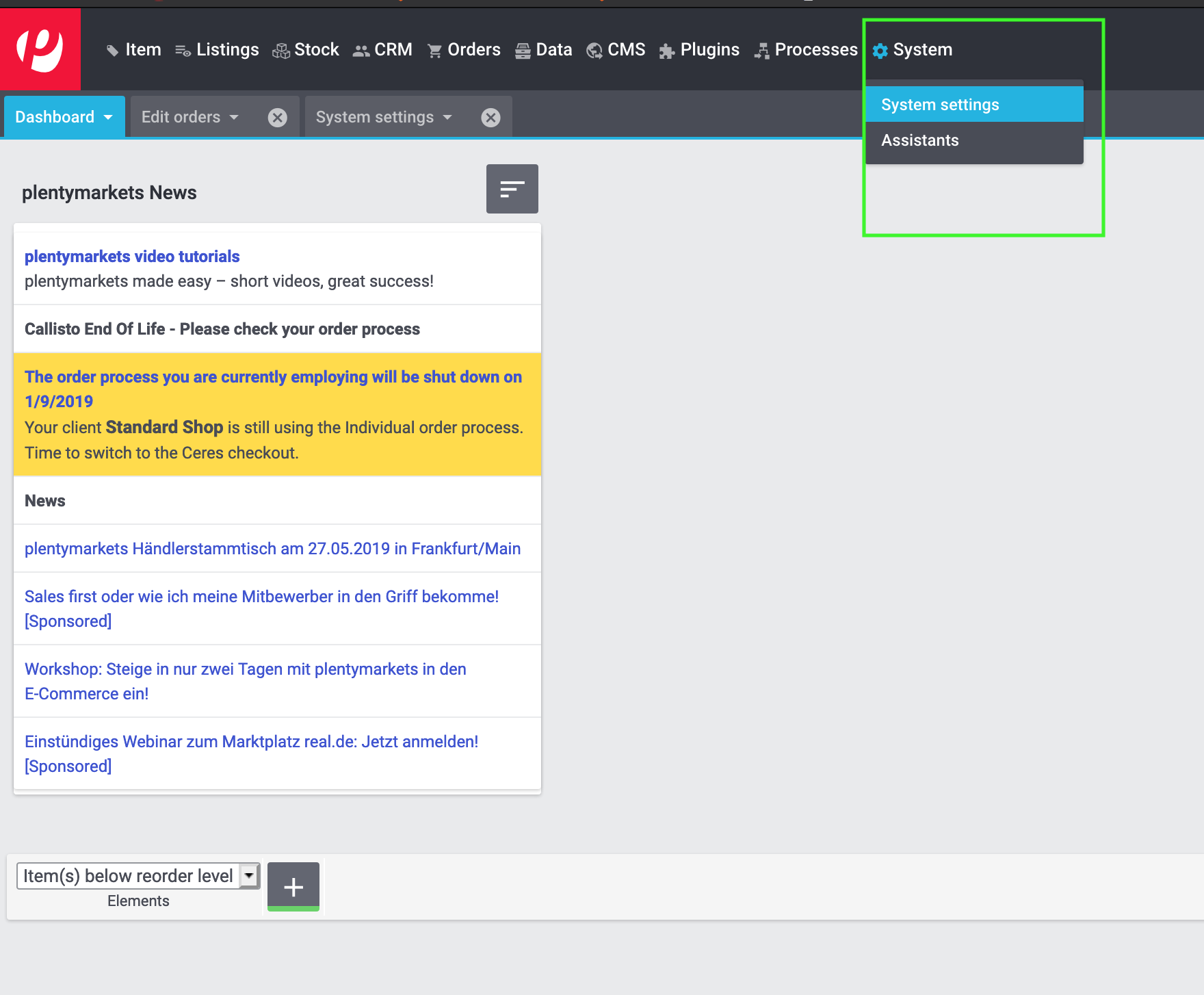Viewport: 1204px width, 995px height.
Task: Click the plentymarkets logo icon
Action: (x=40, y=49)
